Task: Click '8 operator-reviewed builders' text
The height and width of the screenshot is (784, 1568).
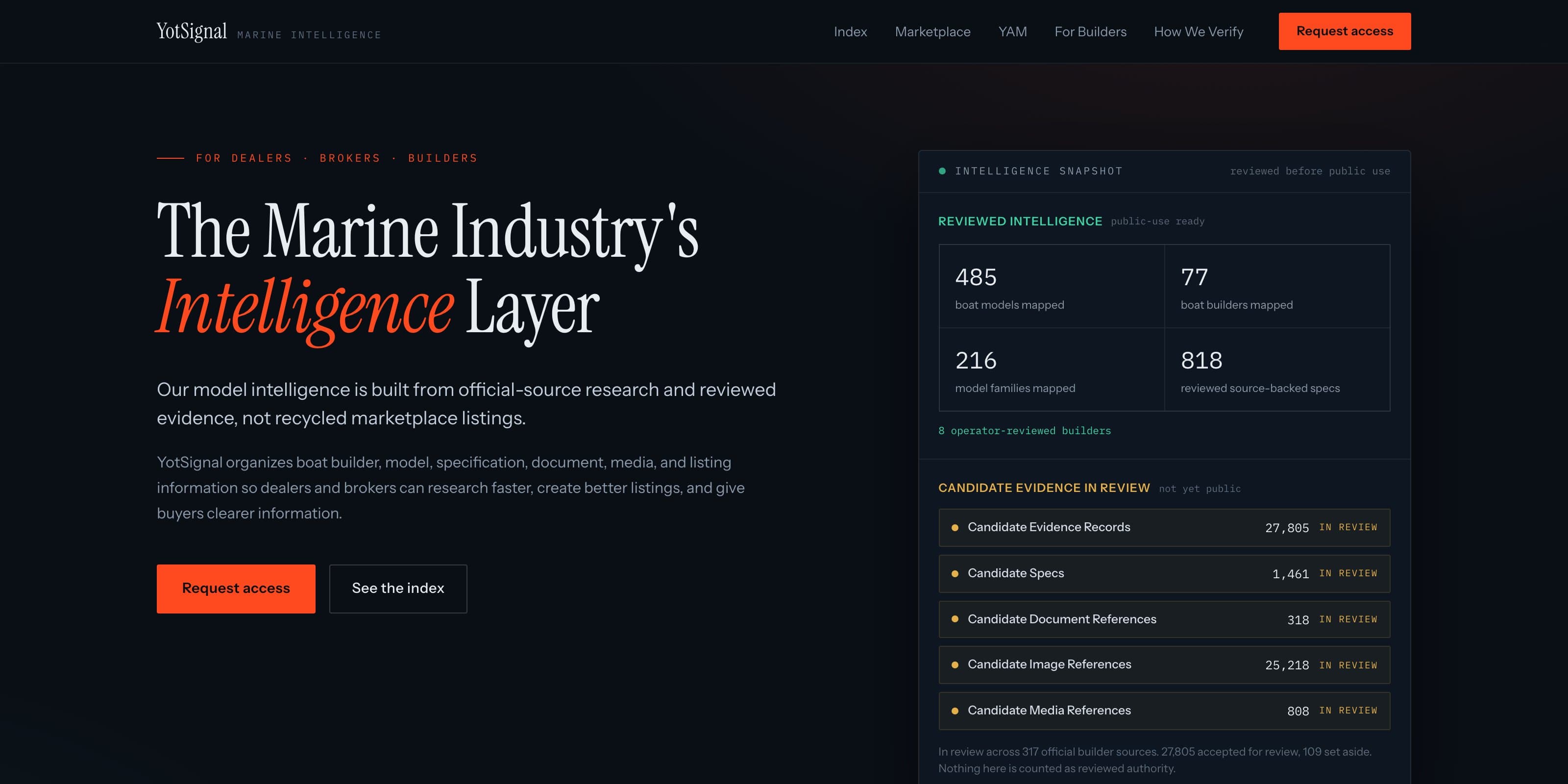Action: click(1025, 430)
